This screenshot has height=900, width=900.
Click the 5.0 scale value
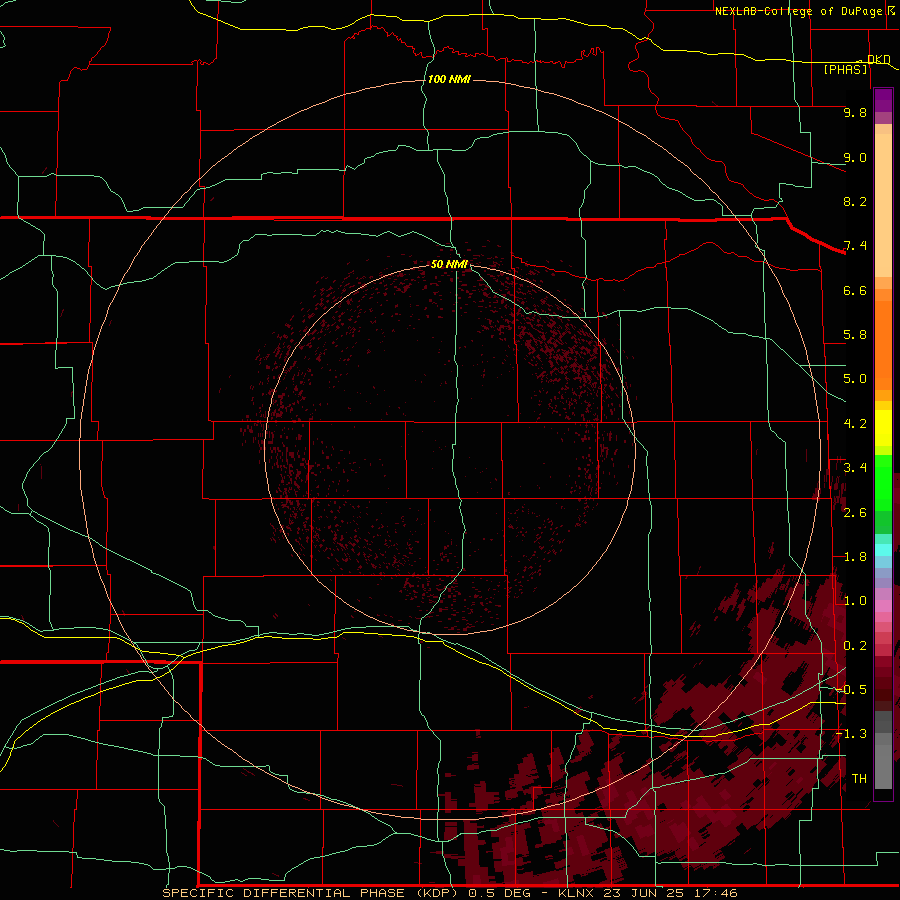coord(855,379)
